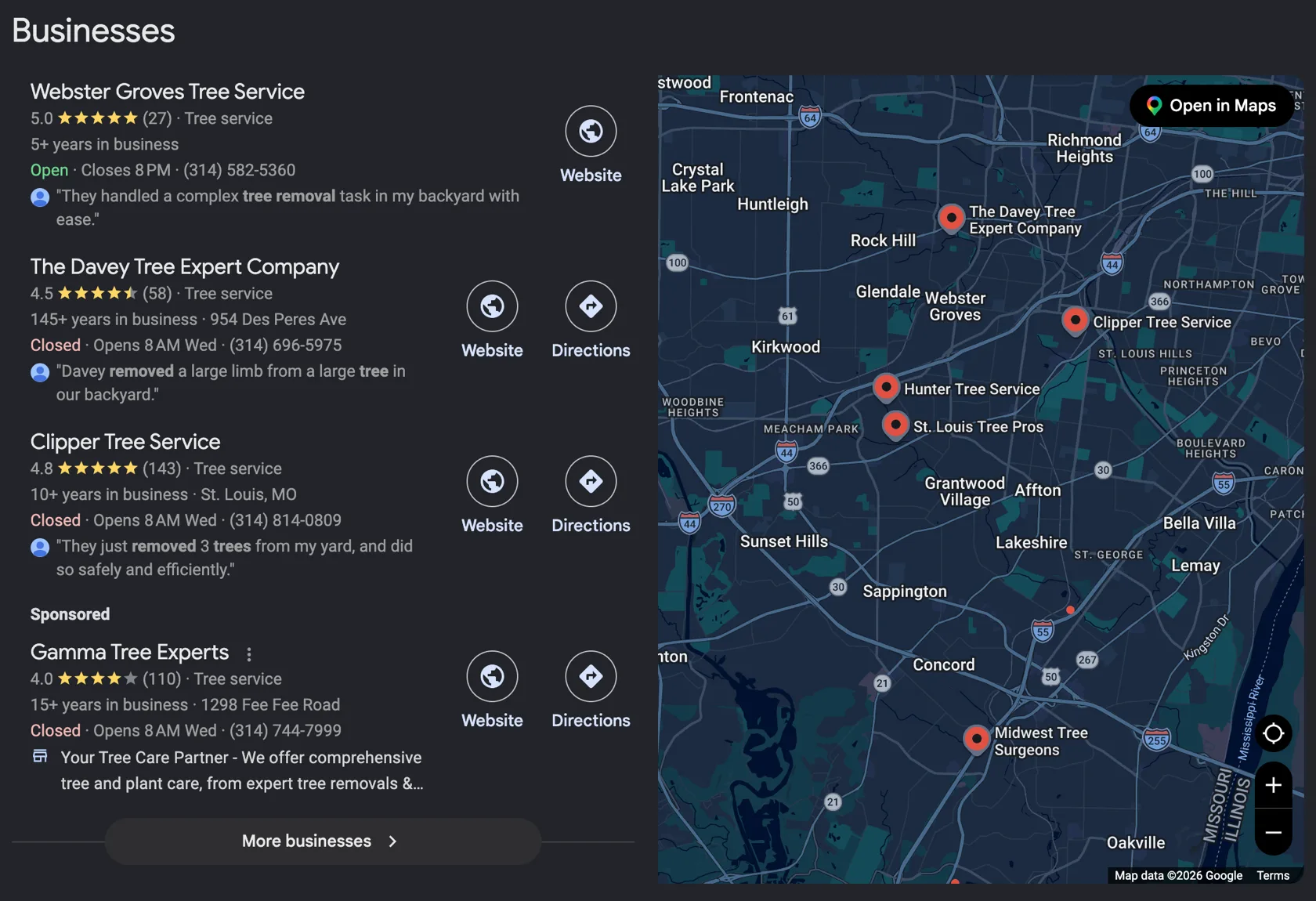Click Kirkwood label on the map
1316x901 pixels.
pyautogui.click(x=786, y=347)
